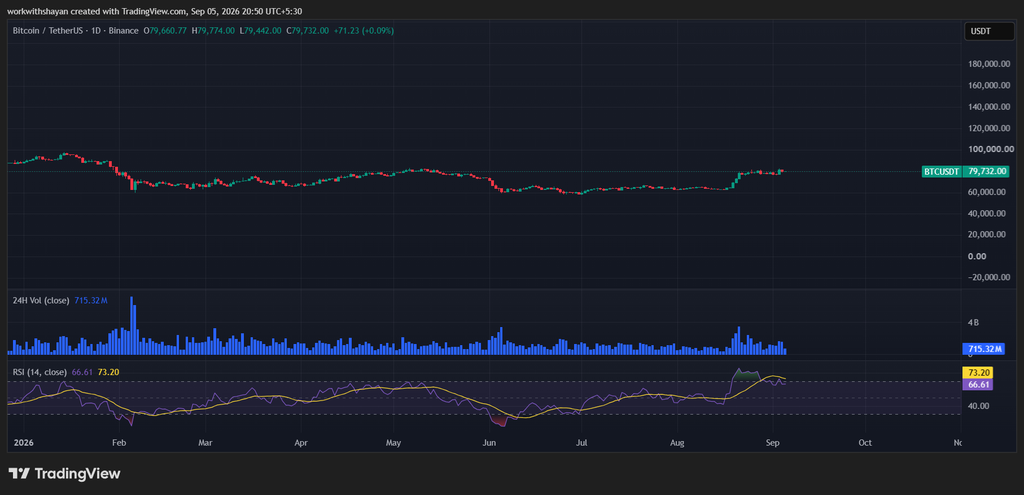Open the USDT currency selector

coord(989,31)
